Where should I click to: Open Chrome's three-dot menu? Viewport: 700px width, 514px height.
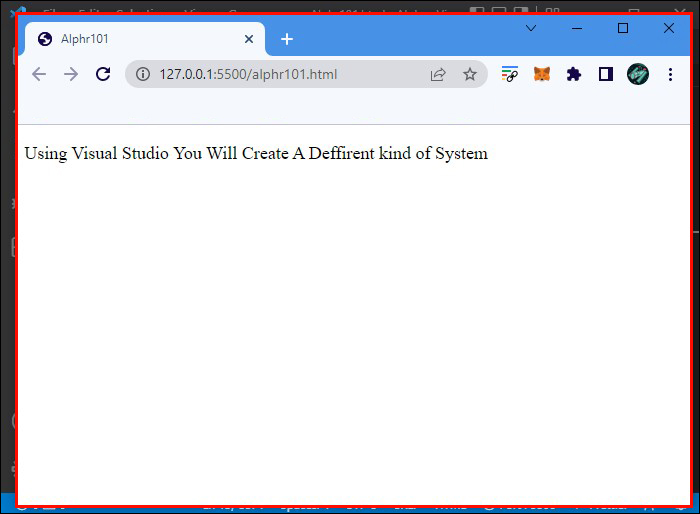tap(669, 74)
